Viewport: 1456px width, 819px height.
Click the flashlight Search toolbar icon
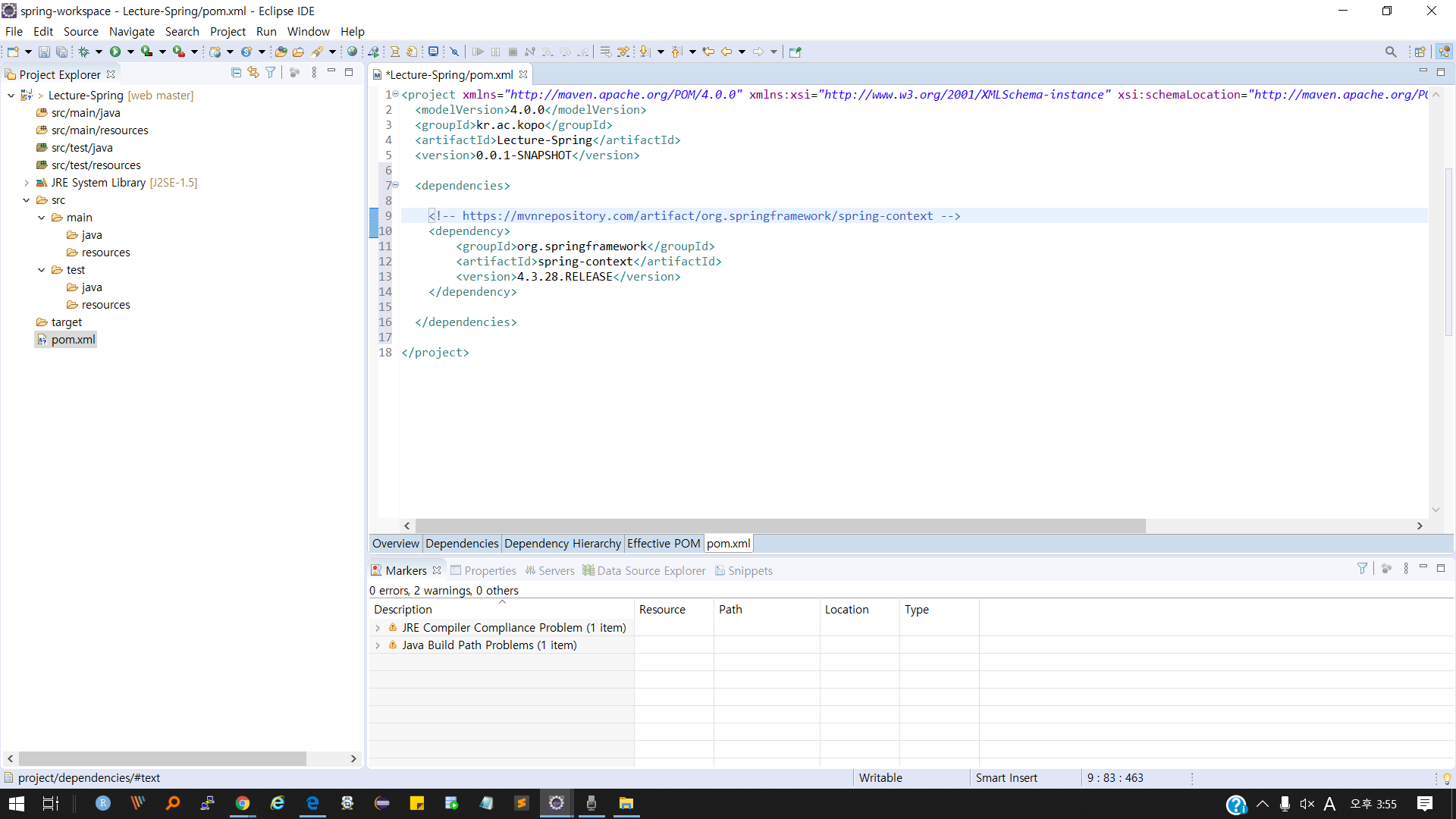pyautogui.click(x=318, y=52)
